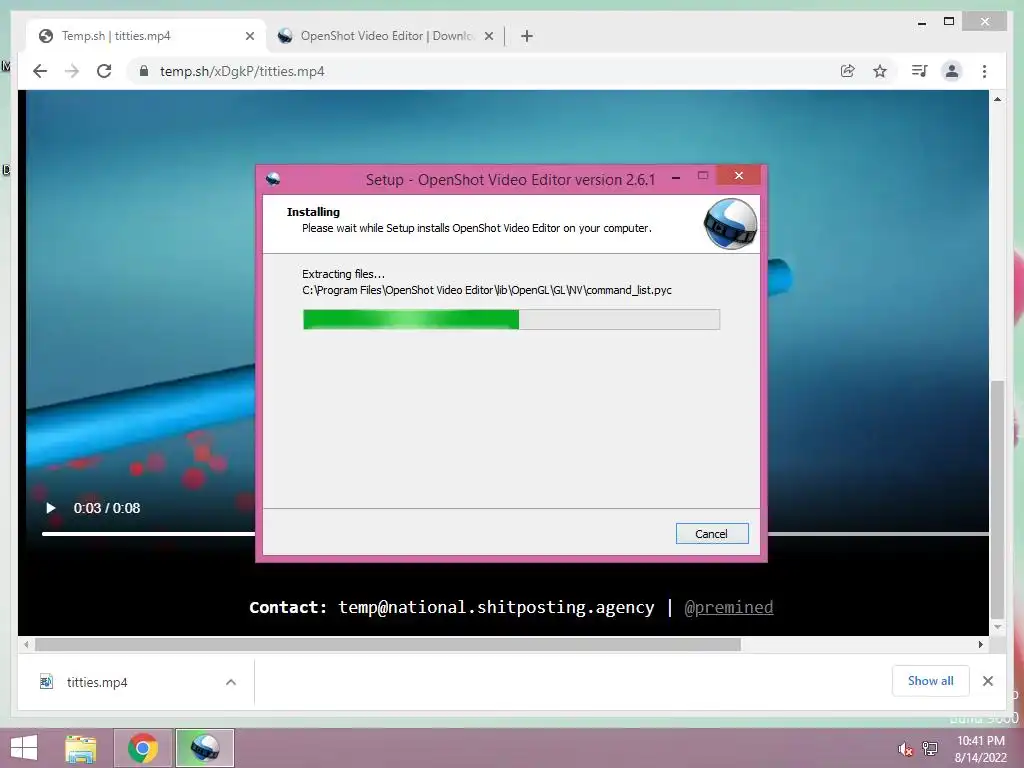The width and height of the screenshot is (1024, 768).
Task: Minimize the OpenShot setup window
Action: coord(676,177)
